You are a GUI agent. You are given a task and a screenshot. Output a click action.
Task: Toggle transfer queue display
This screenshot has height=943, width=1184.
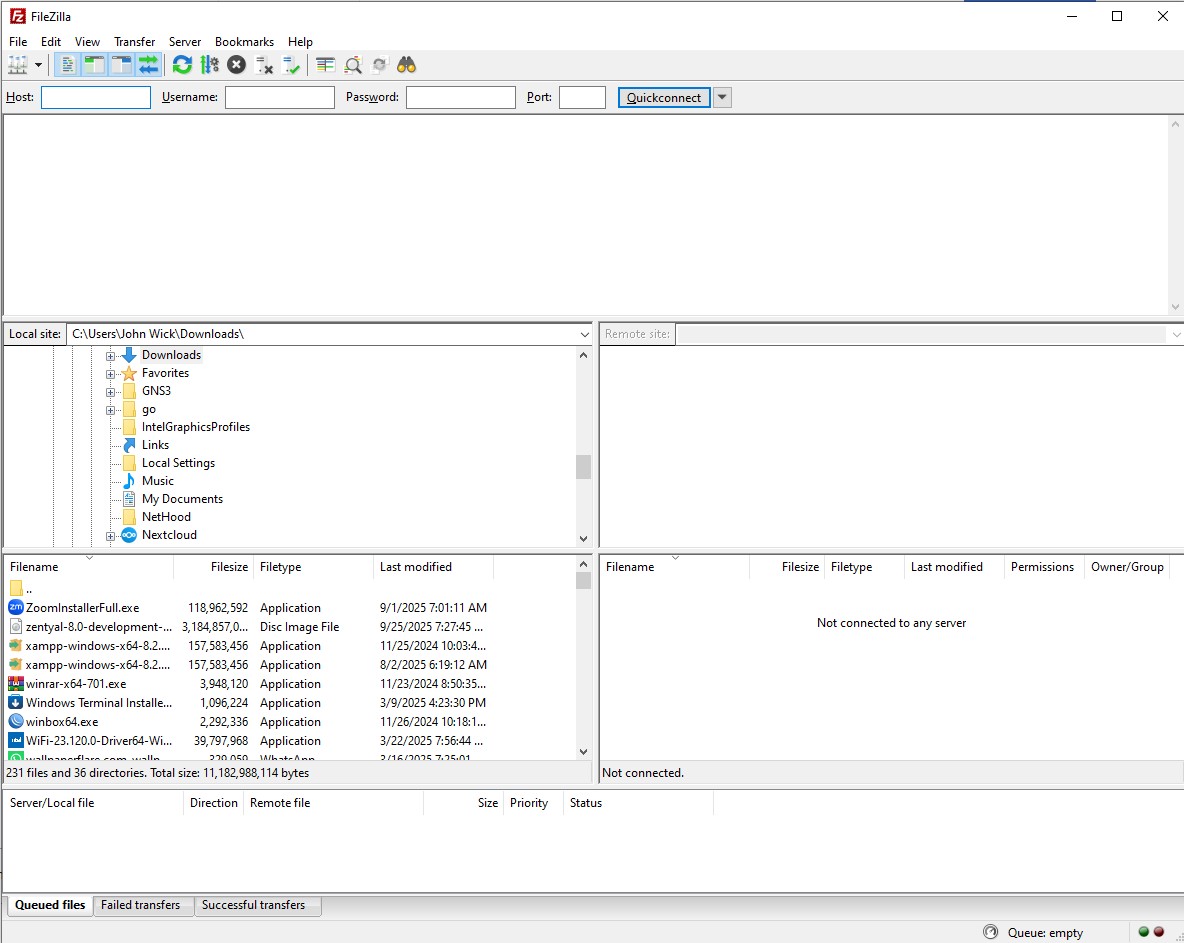[148, 65]
